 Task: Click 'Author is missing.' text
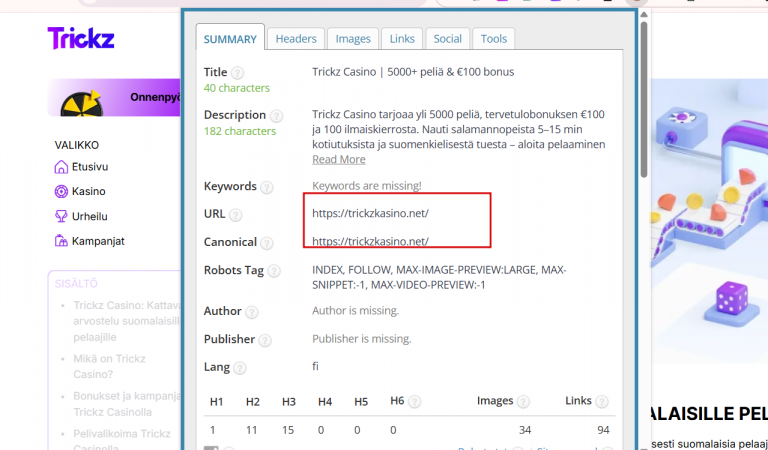[x=356, y=311]
